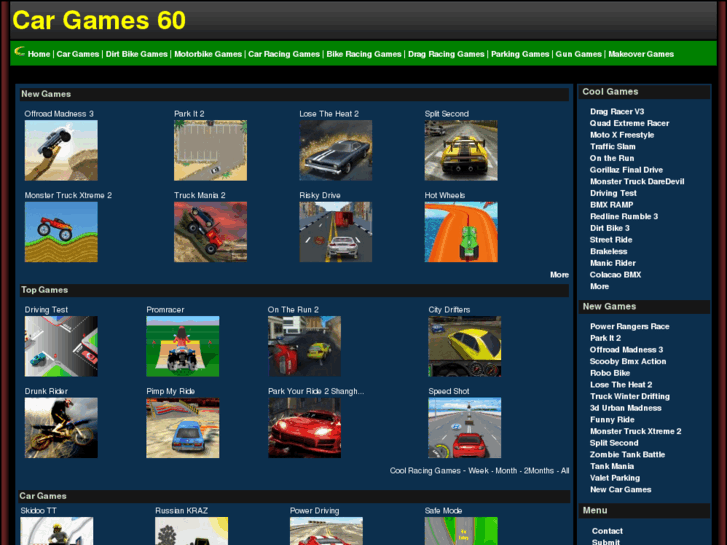
Task: Open the Monster Truck Xtreme 2 thumbnail
Action: (x=61, y=232)
